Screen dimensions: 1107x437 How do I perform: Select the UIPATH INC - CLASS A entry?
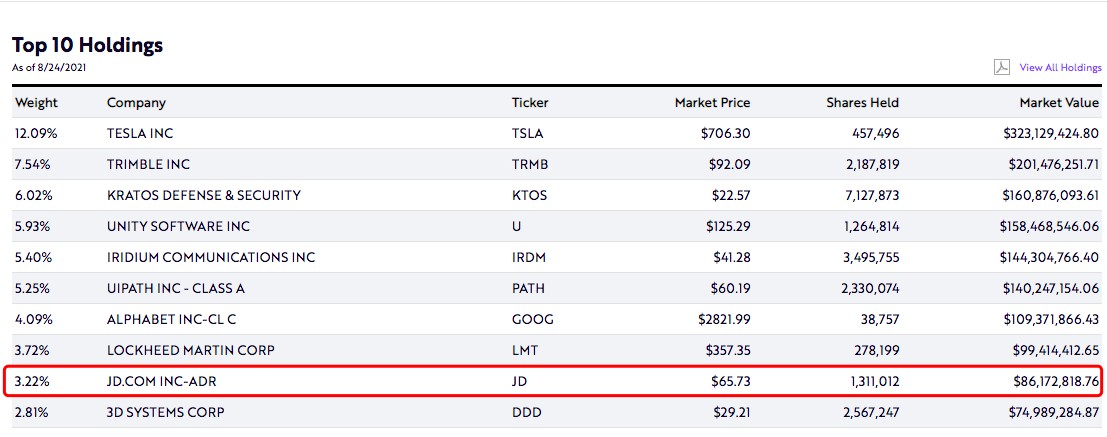point(176,288)
